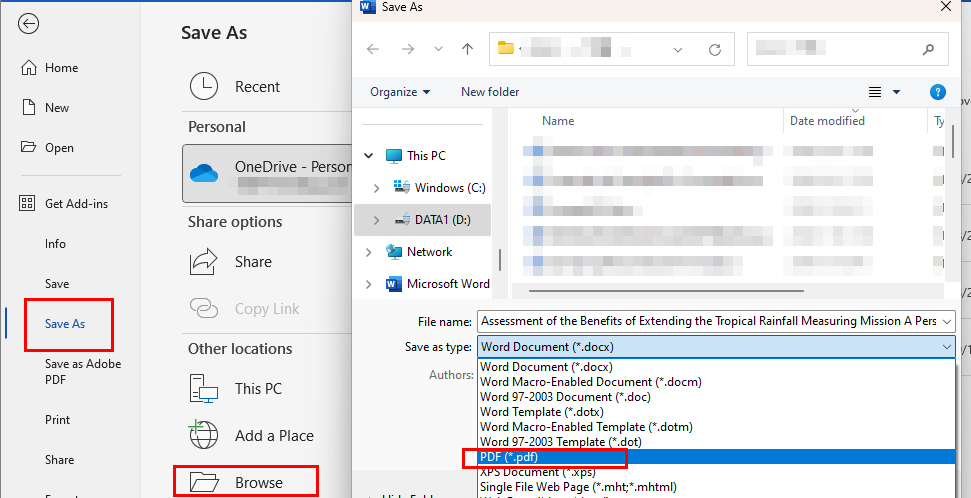Choose Save as Adobe PDF
The image size is (971, 498).
tap(83, 372)
